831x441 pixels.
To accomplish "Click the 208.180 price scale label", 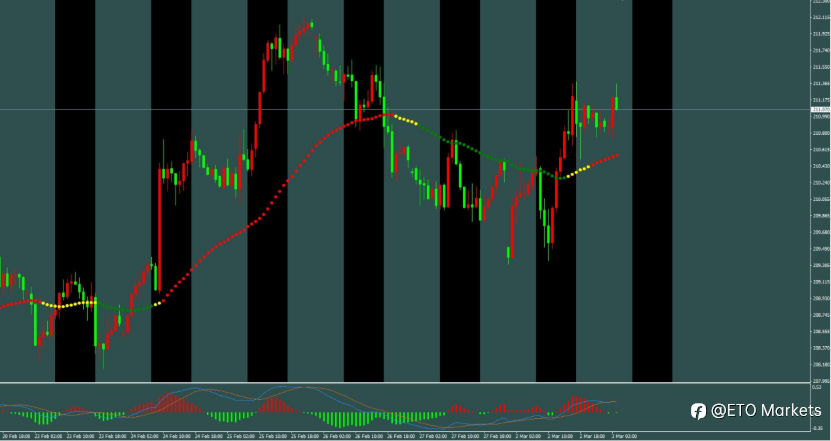I will point(821,365).
